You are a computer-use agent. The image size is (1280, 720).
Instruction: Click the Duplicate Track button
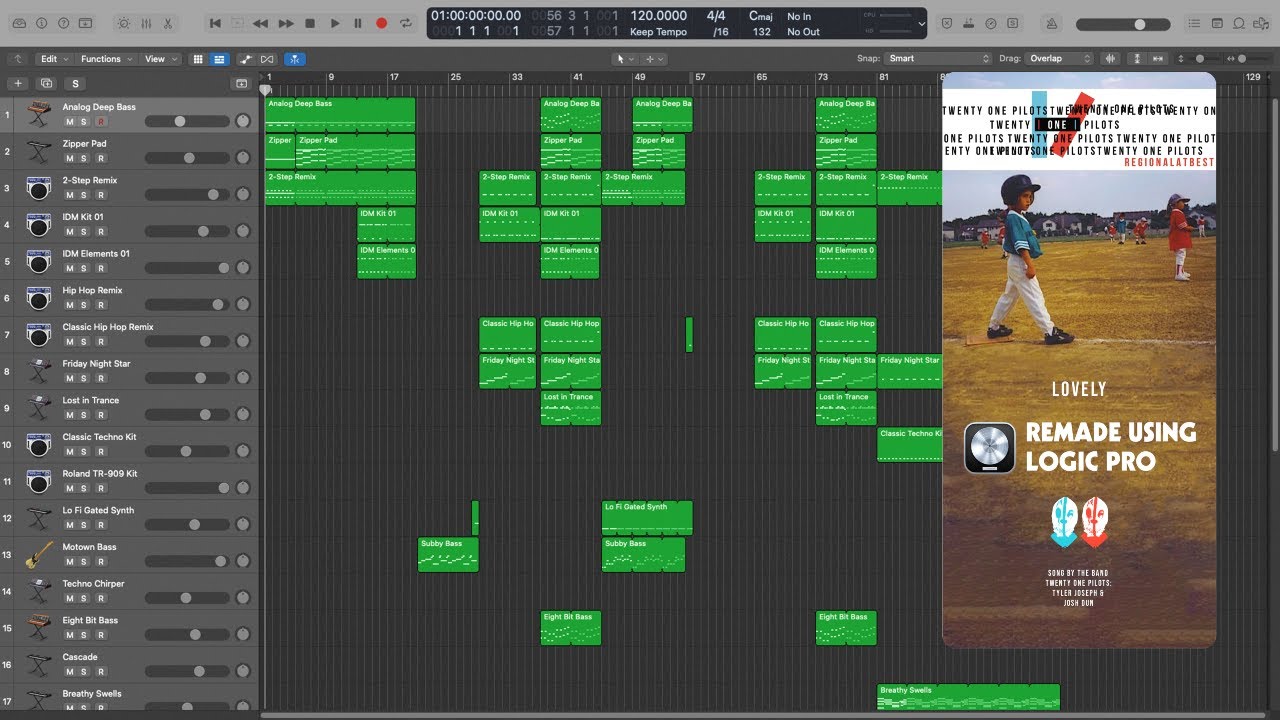(x=46, y=84)
